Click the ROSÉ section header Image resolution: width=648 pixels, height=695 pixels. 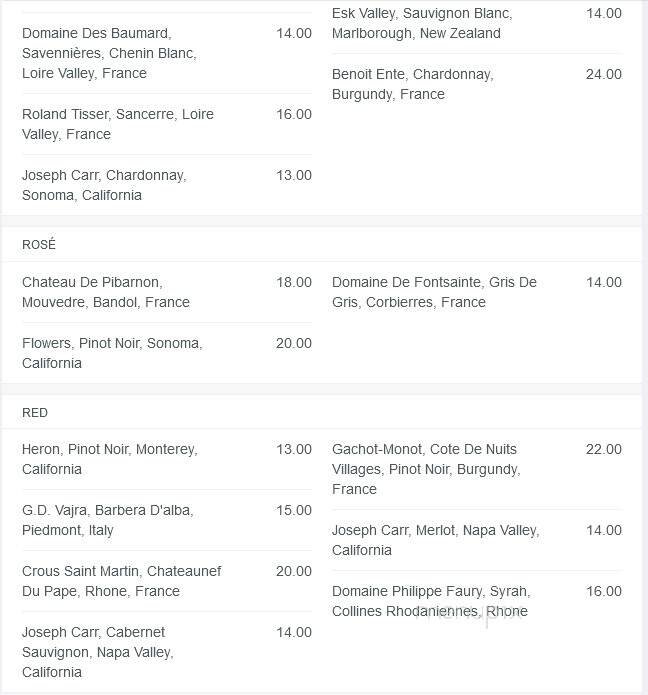39,245
